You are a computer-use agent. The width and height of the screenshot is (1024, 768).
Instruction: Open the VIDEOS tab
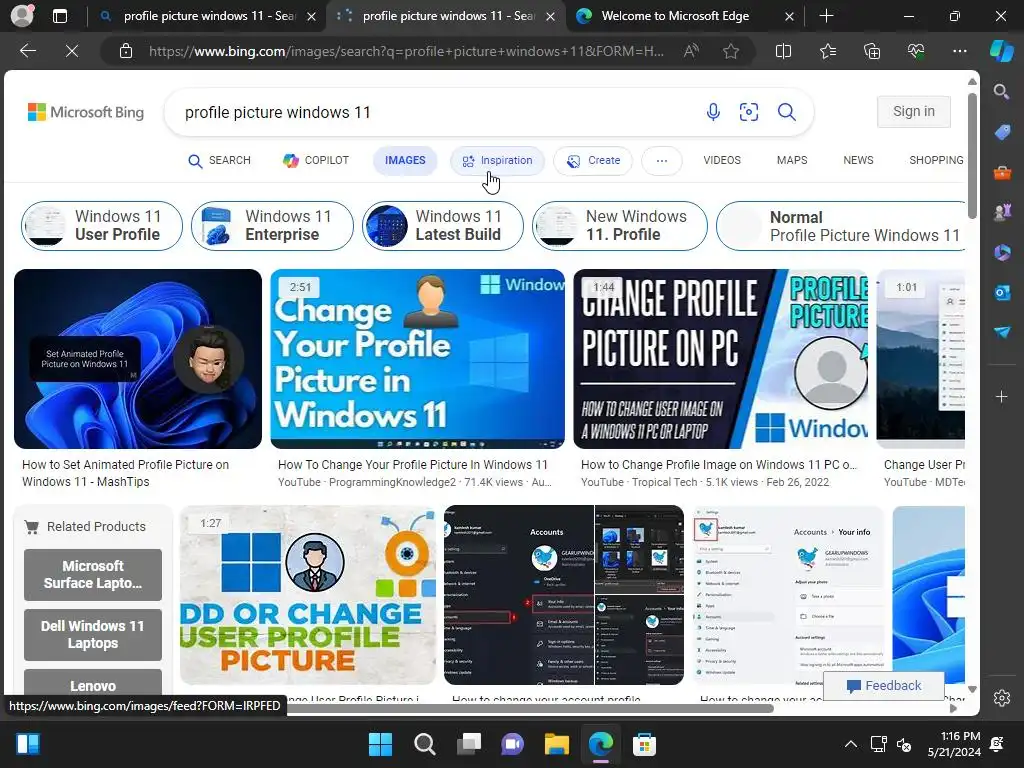tap(722, 161)
